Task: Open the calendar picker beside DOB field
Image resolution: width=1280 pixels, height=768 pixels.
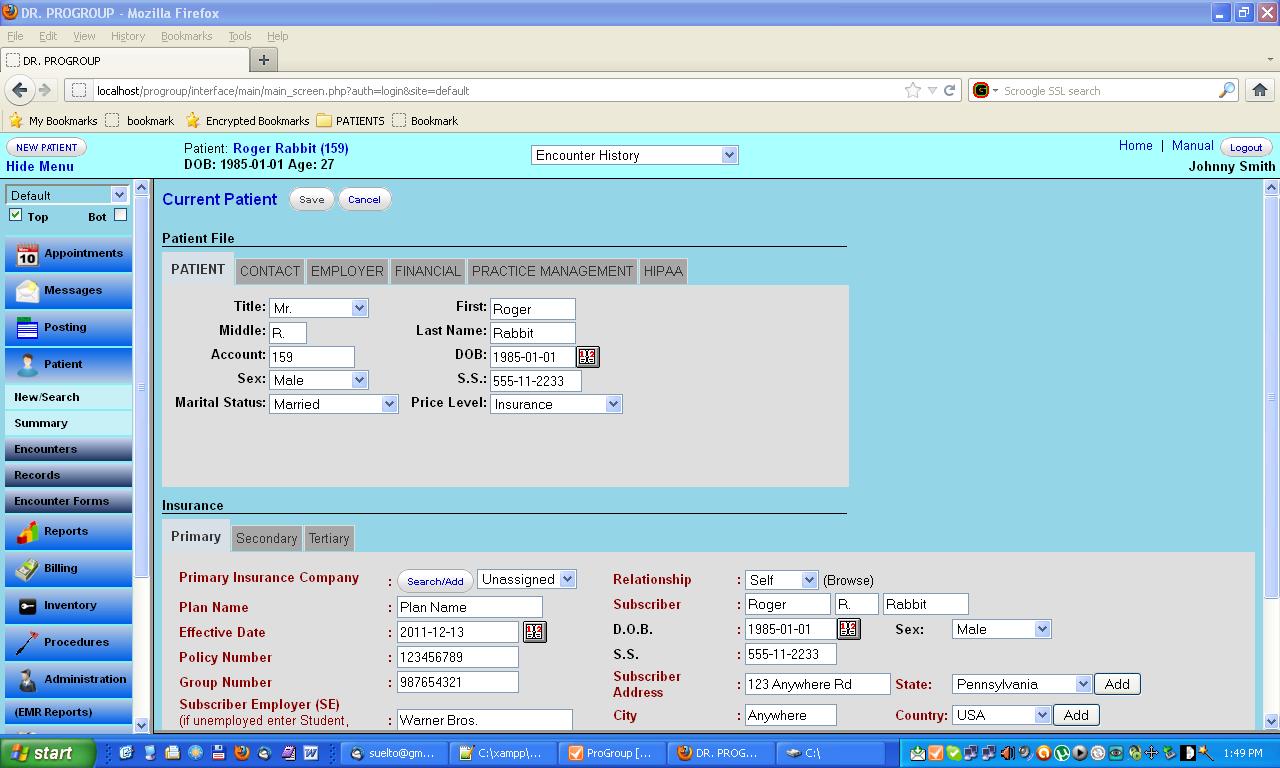Action: (588, 356)
